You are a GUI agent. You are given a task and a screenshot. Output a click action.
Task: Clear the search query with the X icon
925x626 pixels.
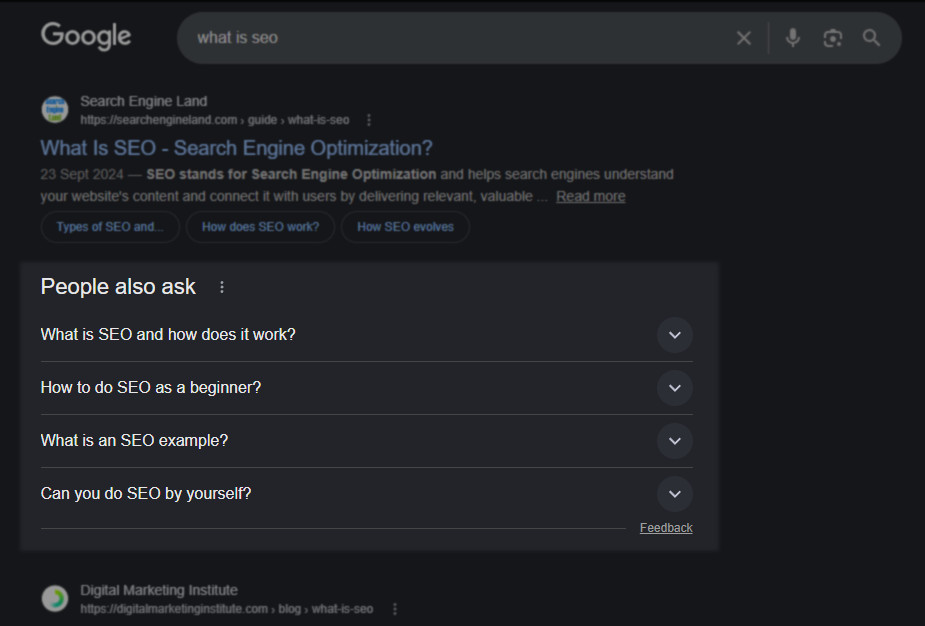743,38
